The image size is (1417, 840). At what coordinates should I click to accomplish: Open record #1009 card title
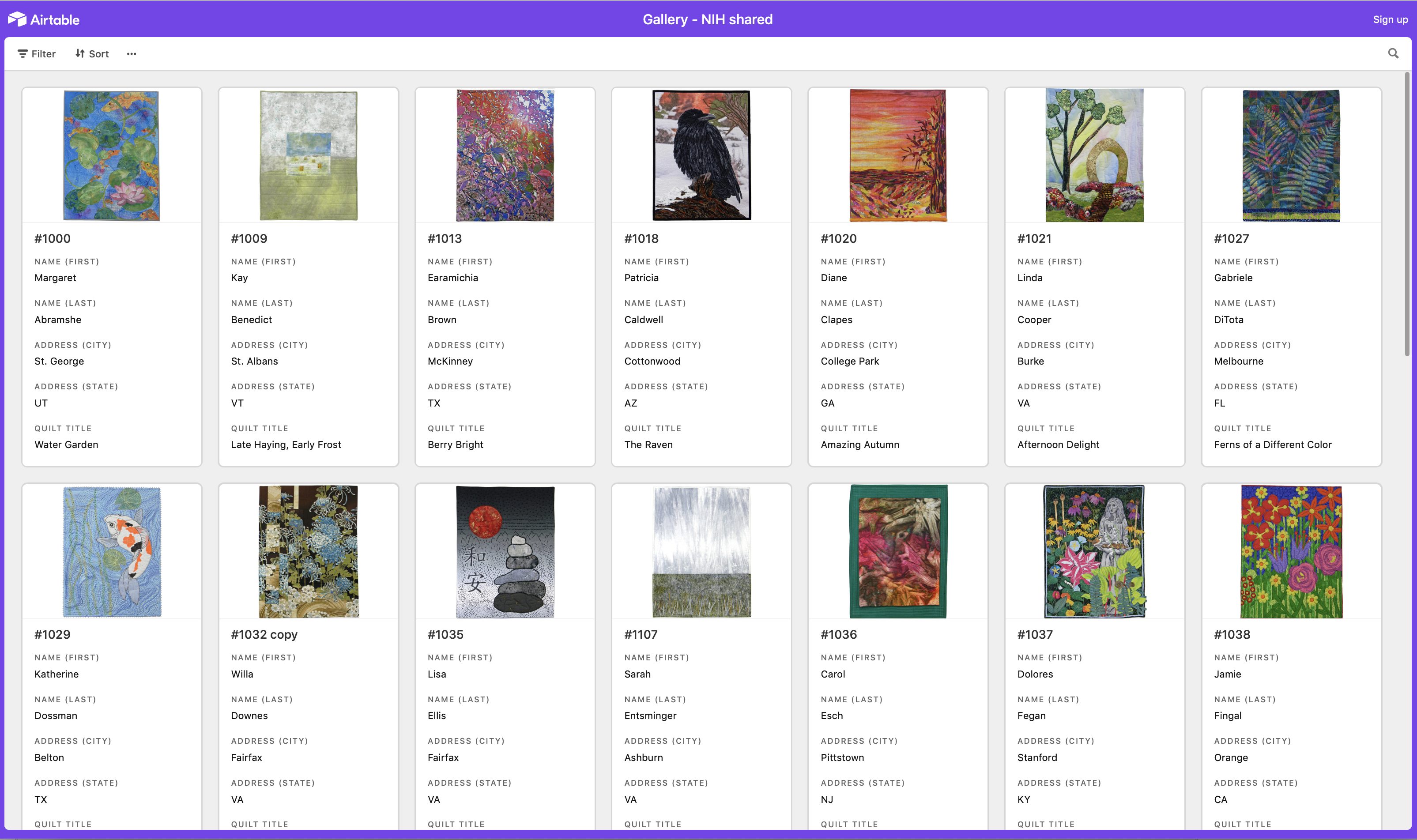click(x=249, y=238)
